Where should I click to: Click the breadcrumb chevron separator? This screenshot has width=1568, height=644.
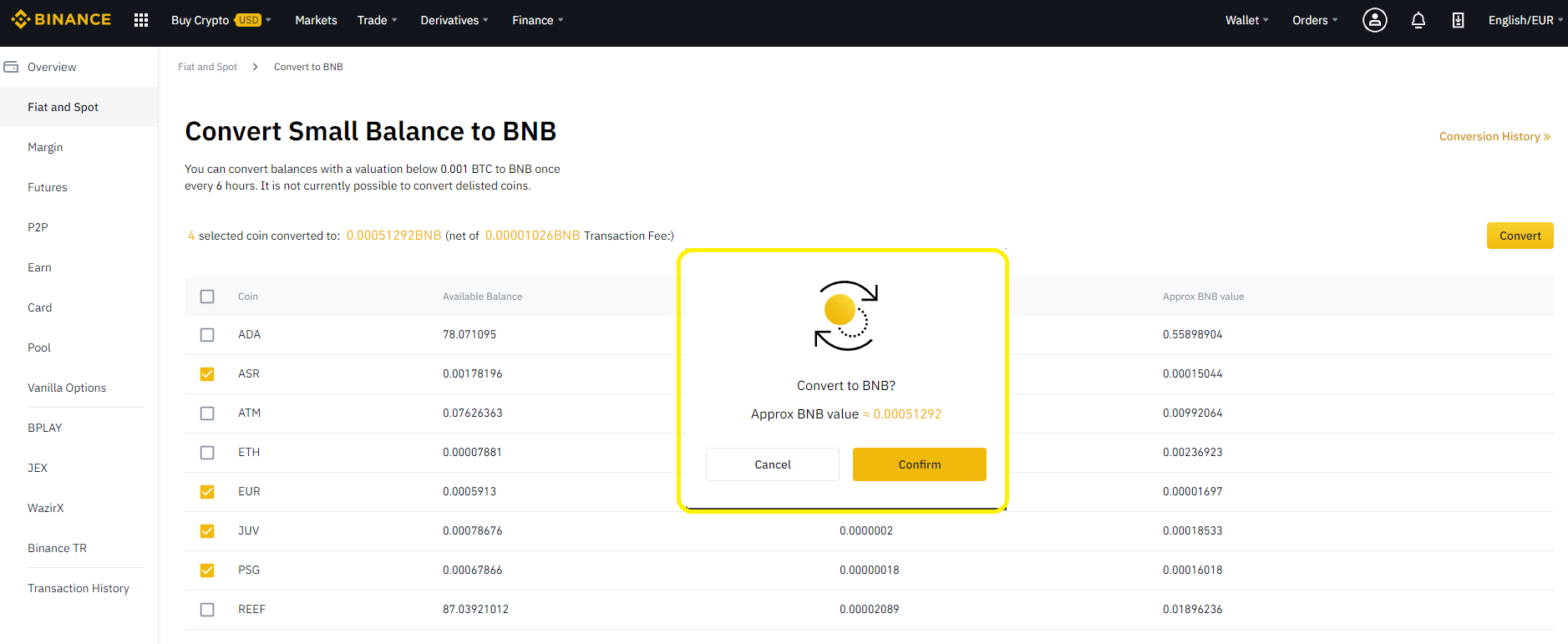coord(255,67)
